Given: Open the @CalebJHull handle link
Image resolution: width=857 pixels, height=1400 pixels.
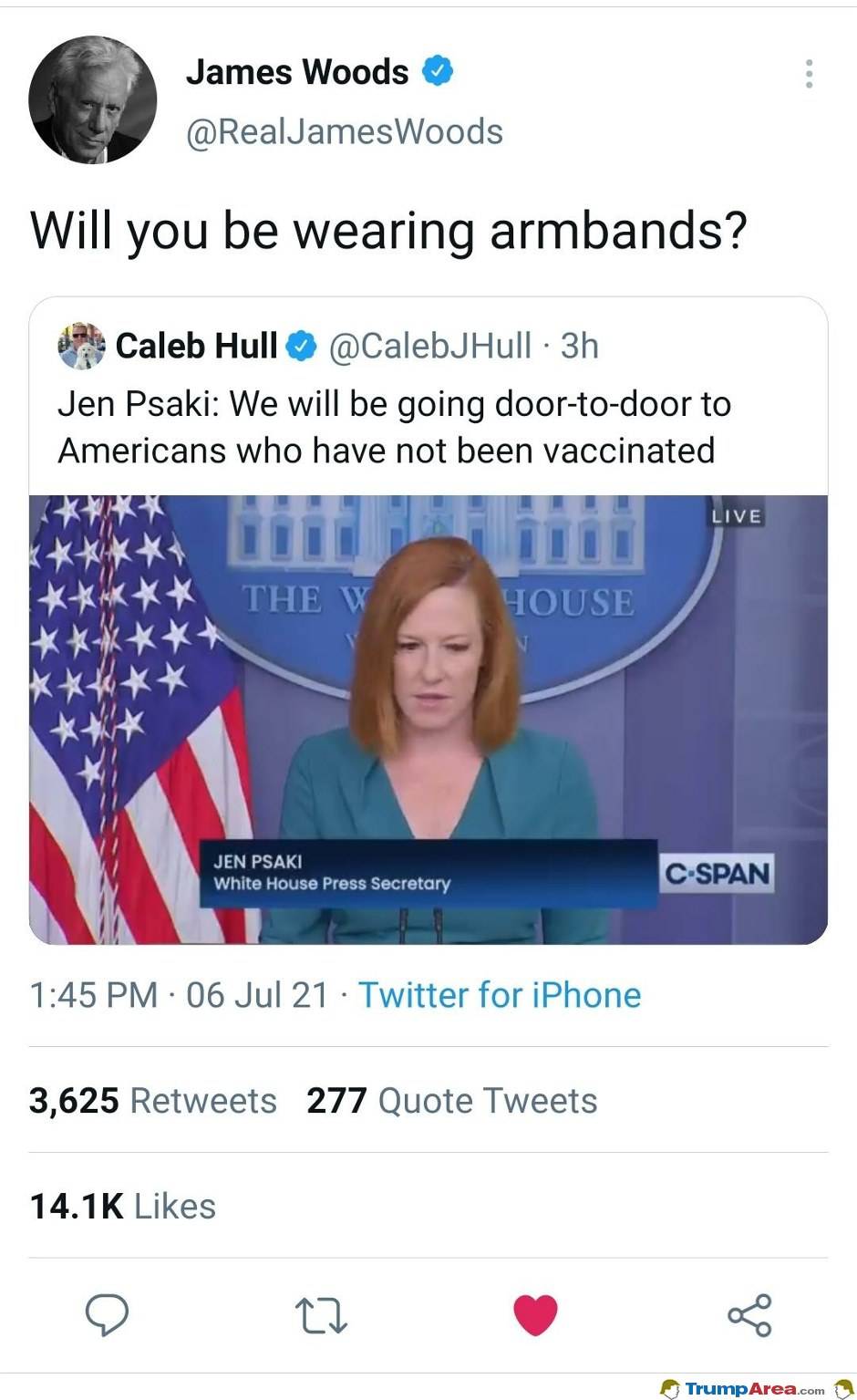Looking at the screenshot, I should click(x=428, y=346).
